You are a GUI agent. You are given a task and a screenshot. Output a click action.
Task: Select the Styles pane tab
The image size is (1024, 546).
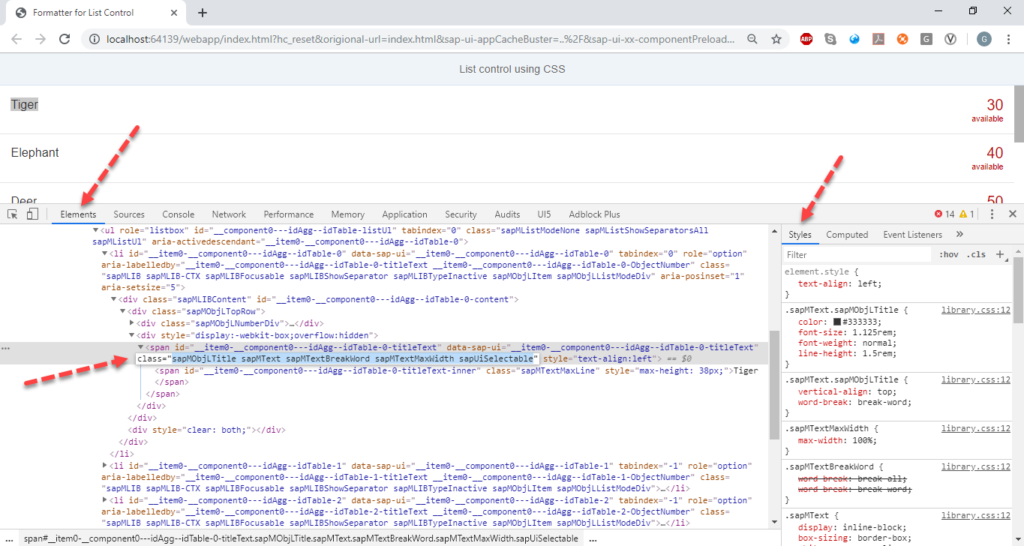point(799,234)
